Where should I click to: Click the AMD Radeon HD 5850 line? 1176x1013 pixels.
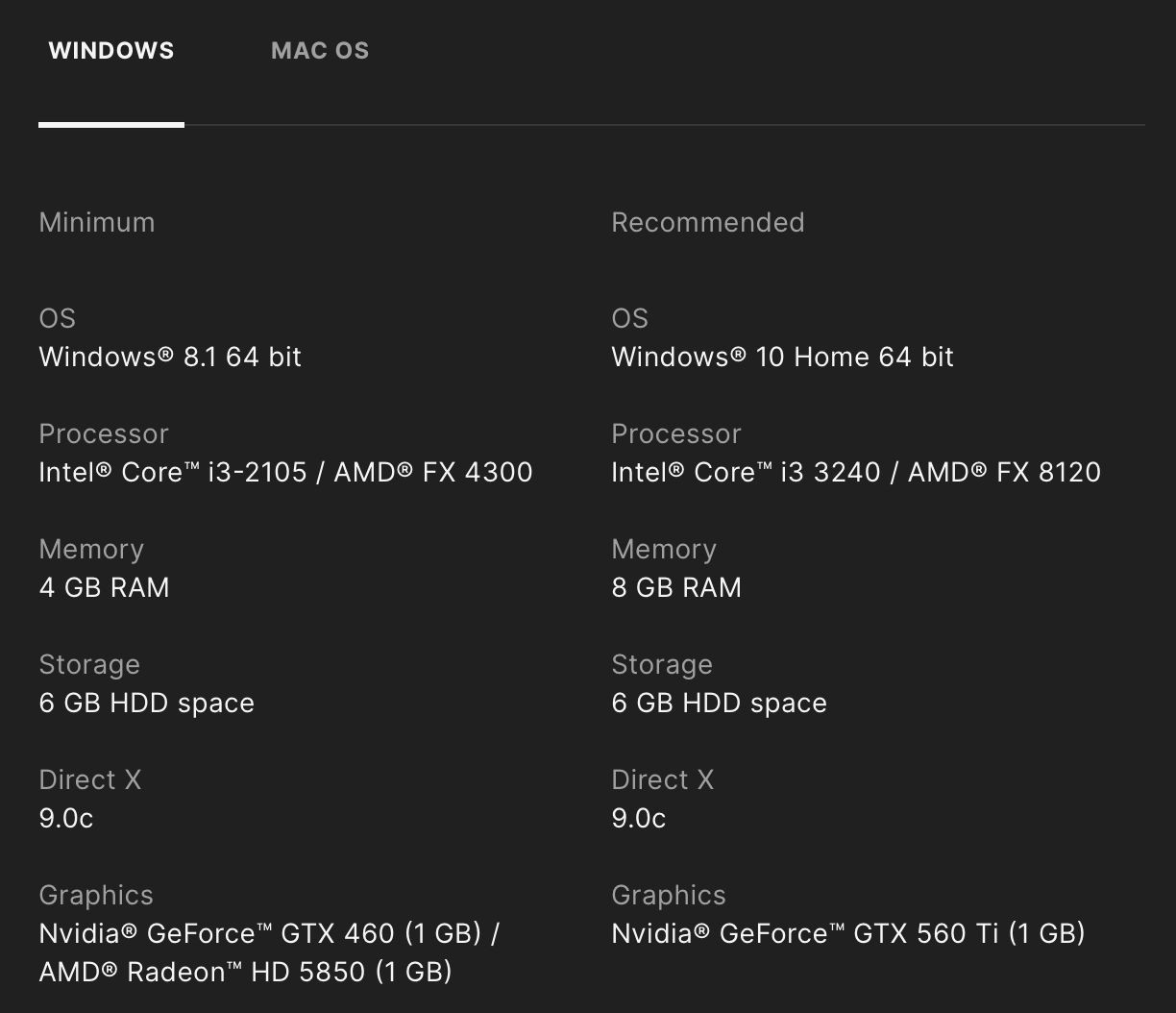click(x=245, y=972)
